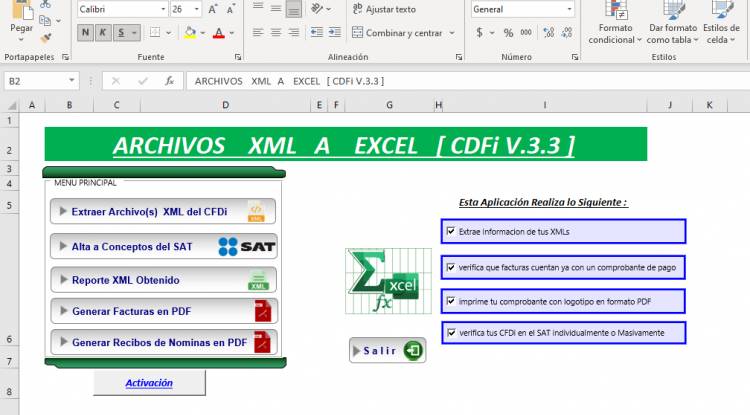Select the Format Painter brush

click(x=46, y=38)
